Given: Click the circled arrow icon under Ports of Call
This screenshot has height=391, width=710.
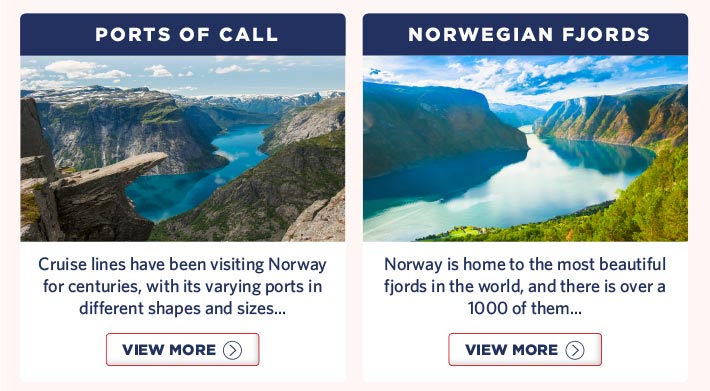Looking at the screenshot, I should (x=232, y=350).
